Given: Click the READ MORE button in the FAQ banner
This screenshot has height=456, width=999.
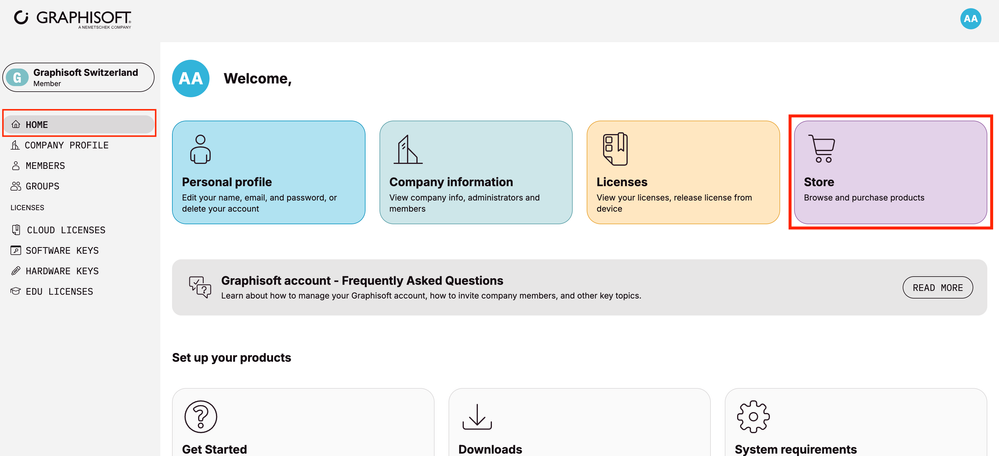Looking at the screenshot, I should tap(938, 288).
